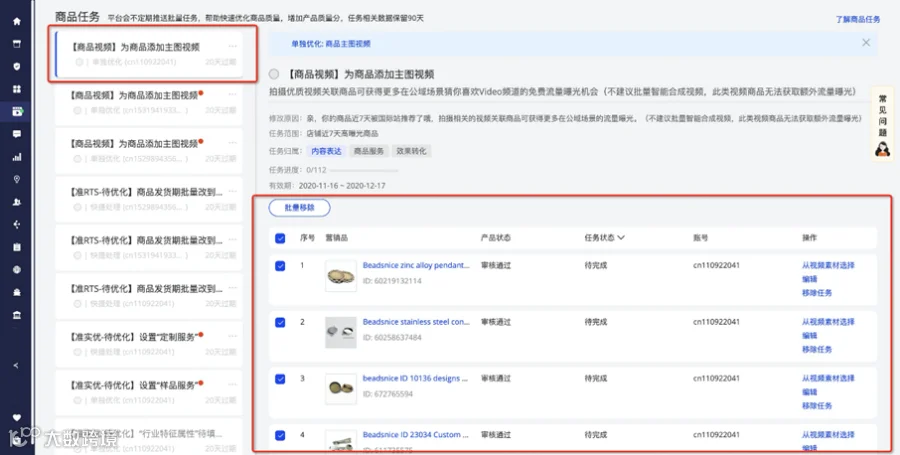
Task: Expand the 任务状态 filter dropdown
Action: [x=604, y=238]
